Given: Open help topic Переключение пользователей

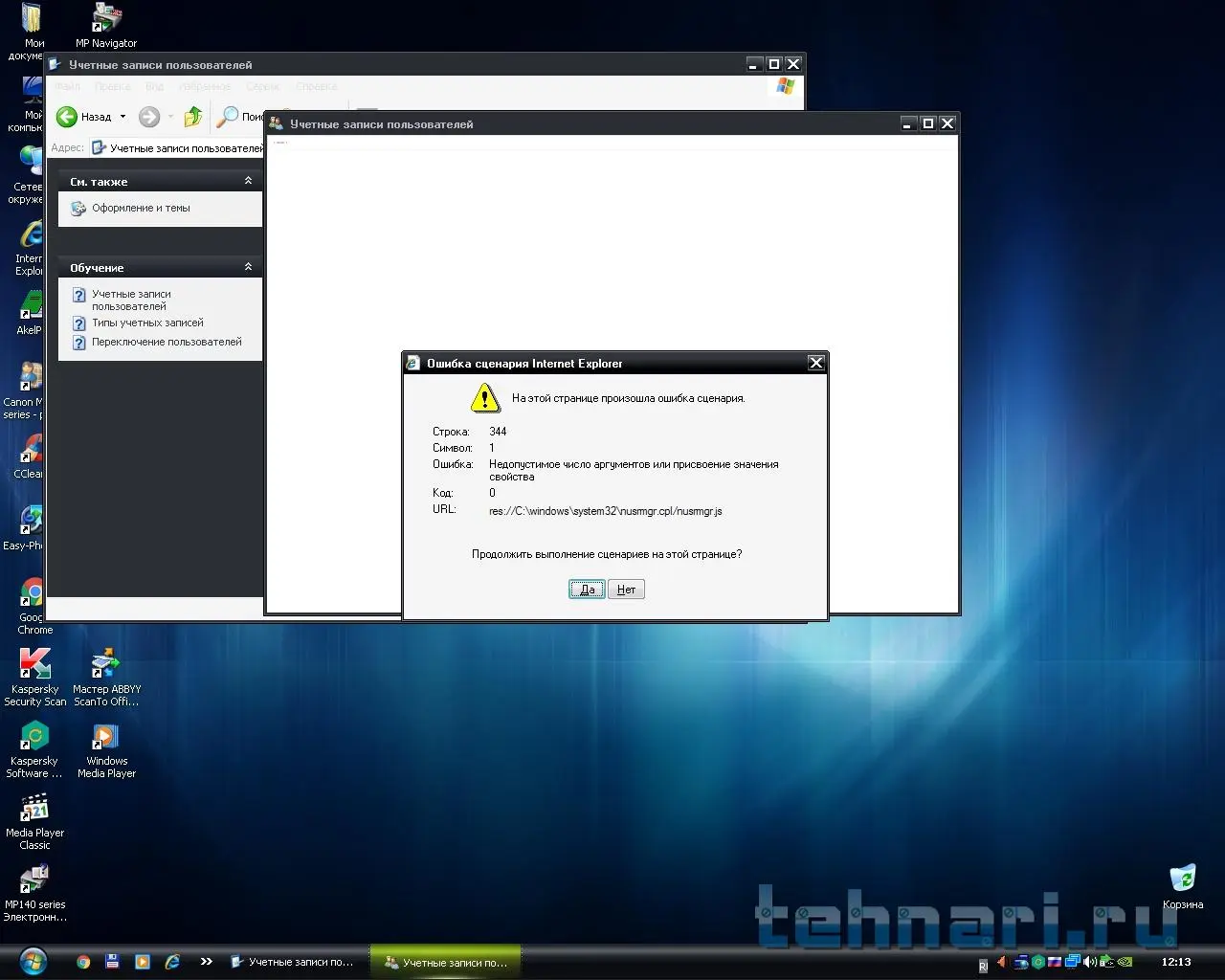Looking at the screenshot, I should click(167, 342).
